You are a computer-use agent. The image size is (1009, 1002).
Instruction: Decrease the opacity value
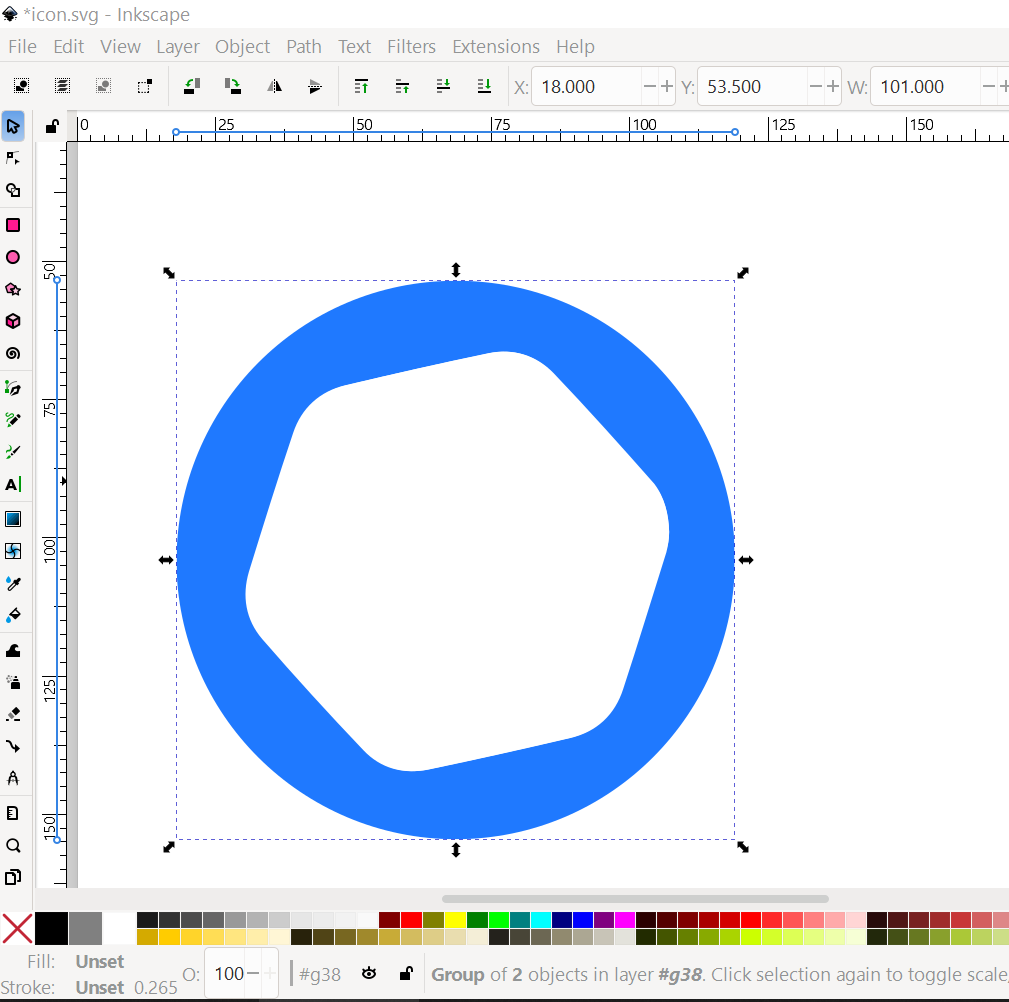[253, 973]
